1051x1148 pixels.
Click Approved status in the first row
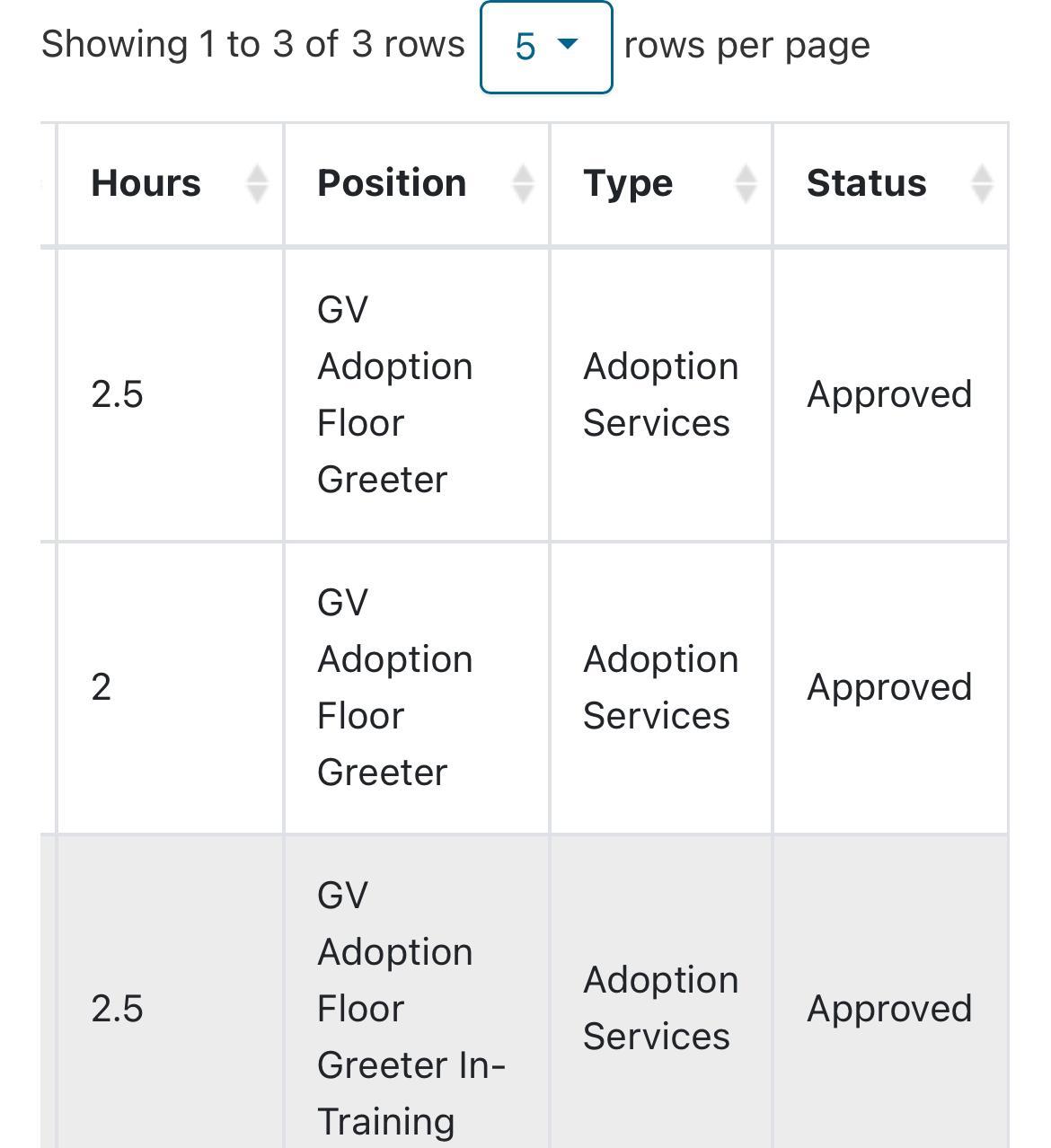(889, 394)
